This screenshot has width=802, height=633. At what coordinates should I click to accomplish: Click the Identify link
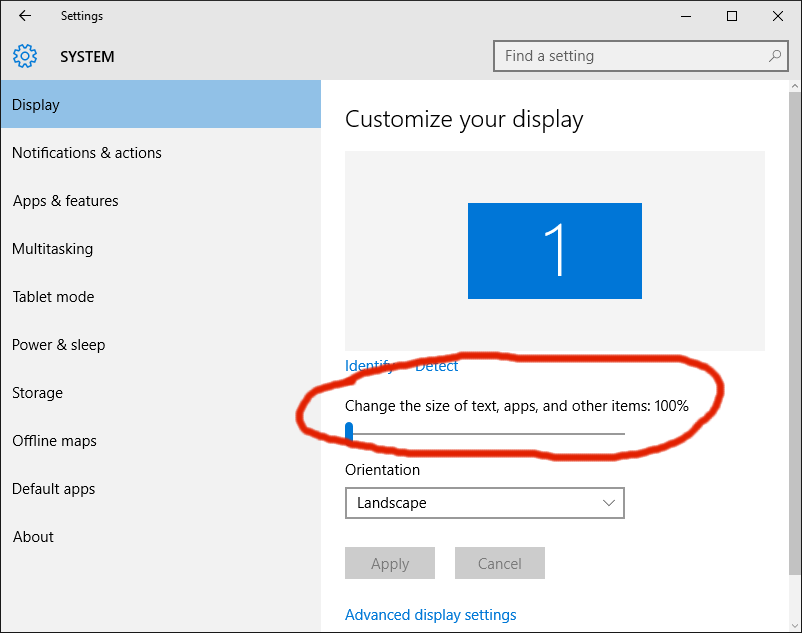(x=369, y=366)
